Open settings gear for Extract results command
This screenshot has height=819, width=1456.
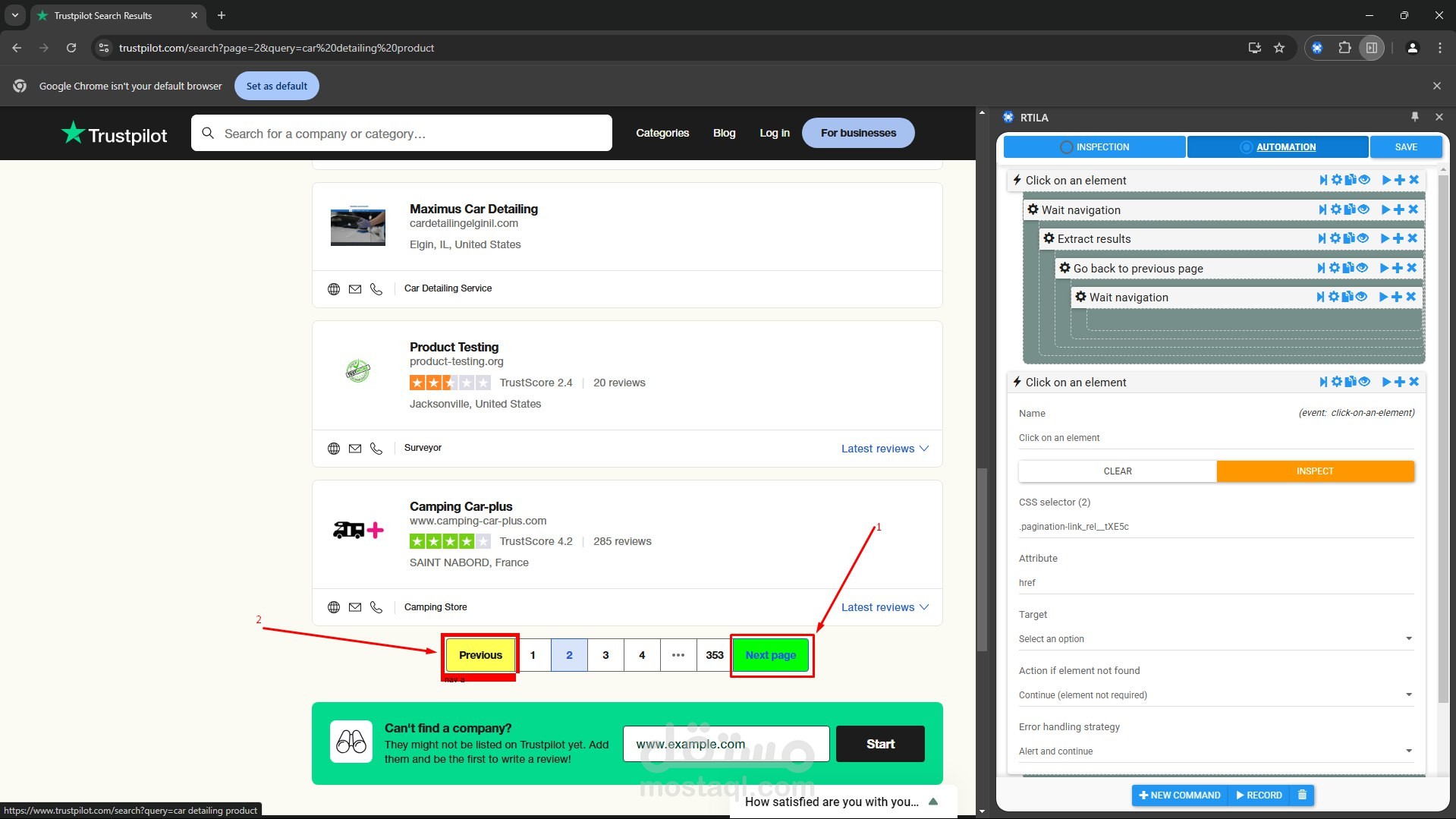[x=1335, y=238]
